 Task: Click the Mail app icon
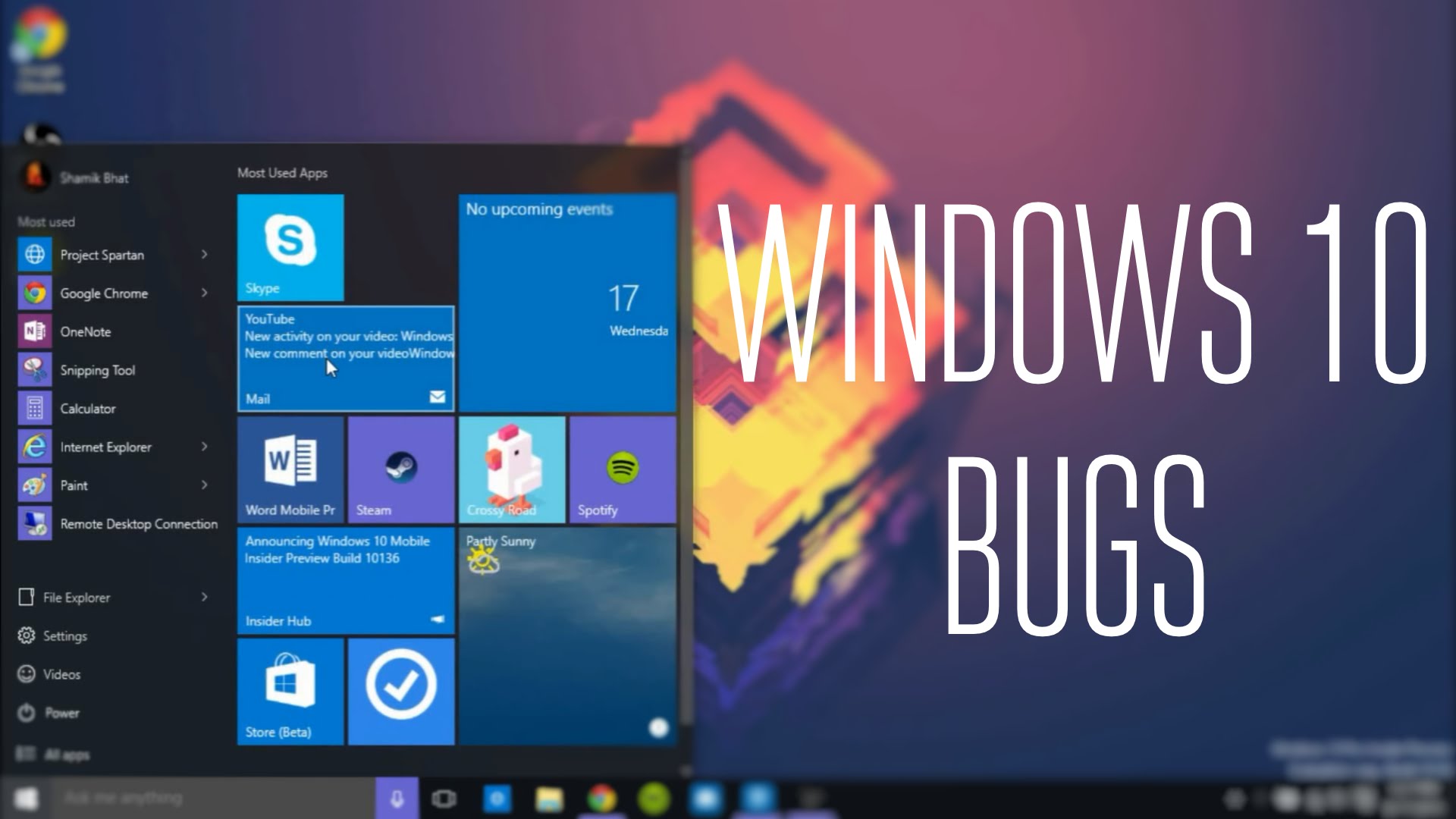tap(437, 397)
